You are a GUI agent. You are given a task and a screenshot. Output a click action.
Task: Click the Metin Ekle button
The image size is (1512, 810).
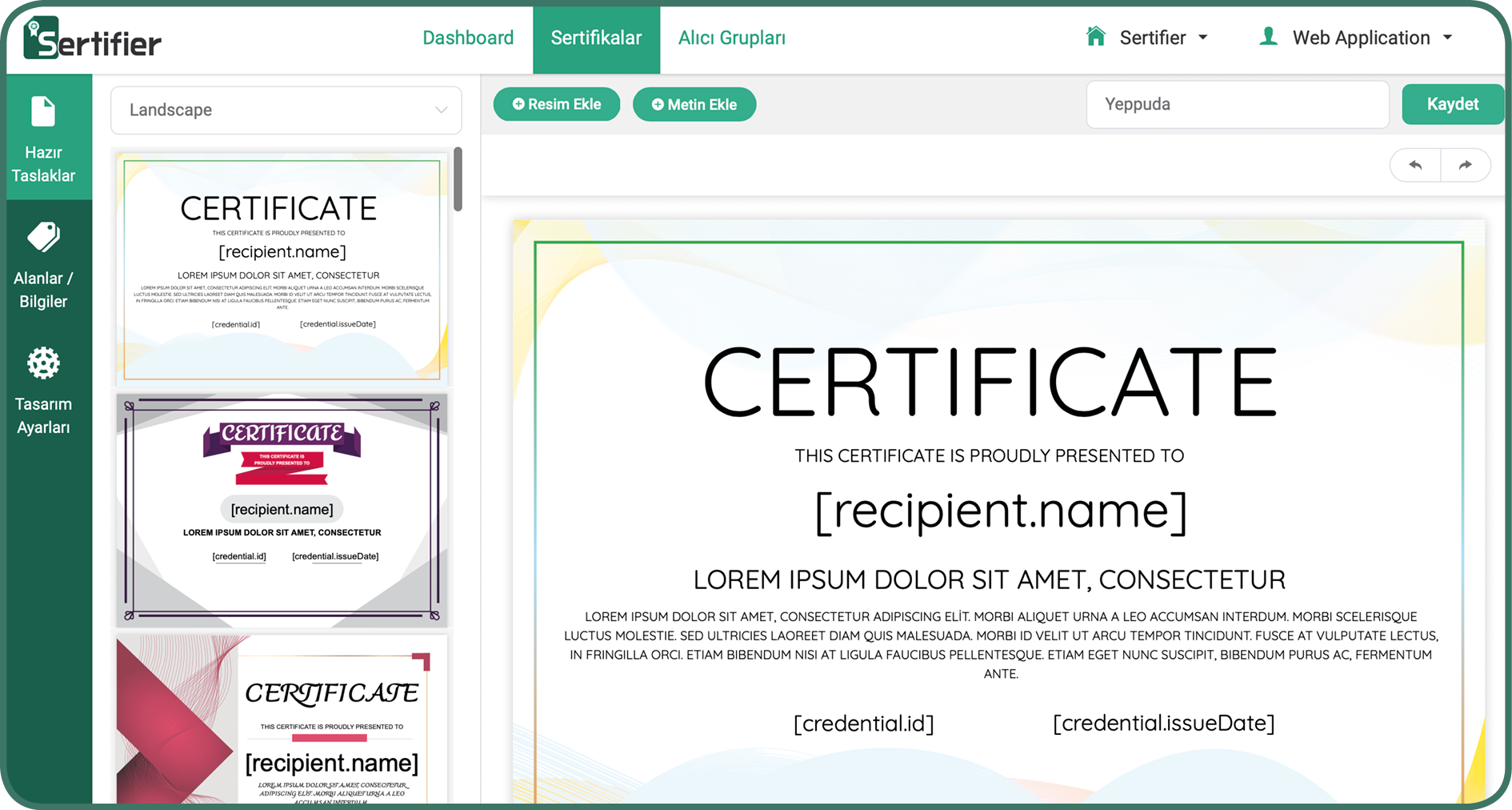[694, 104]
